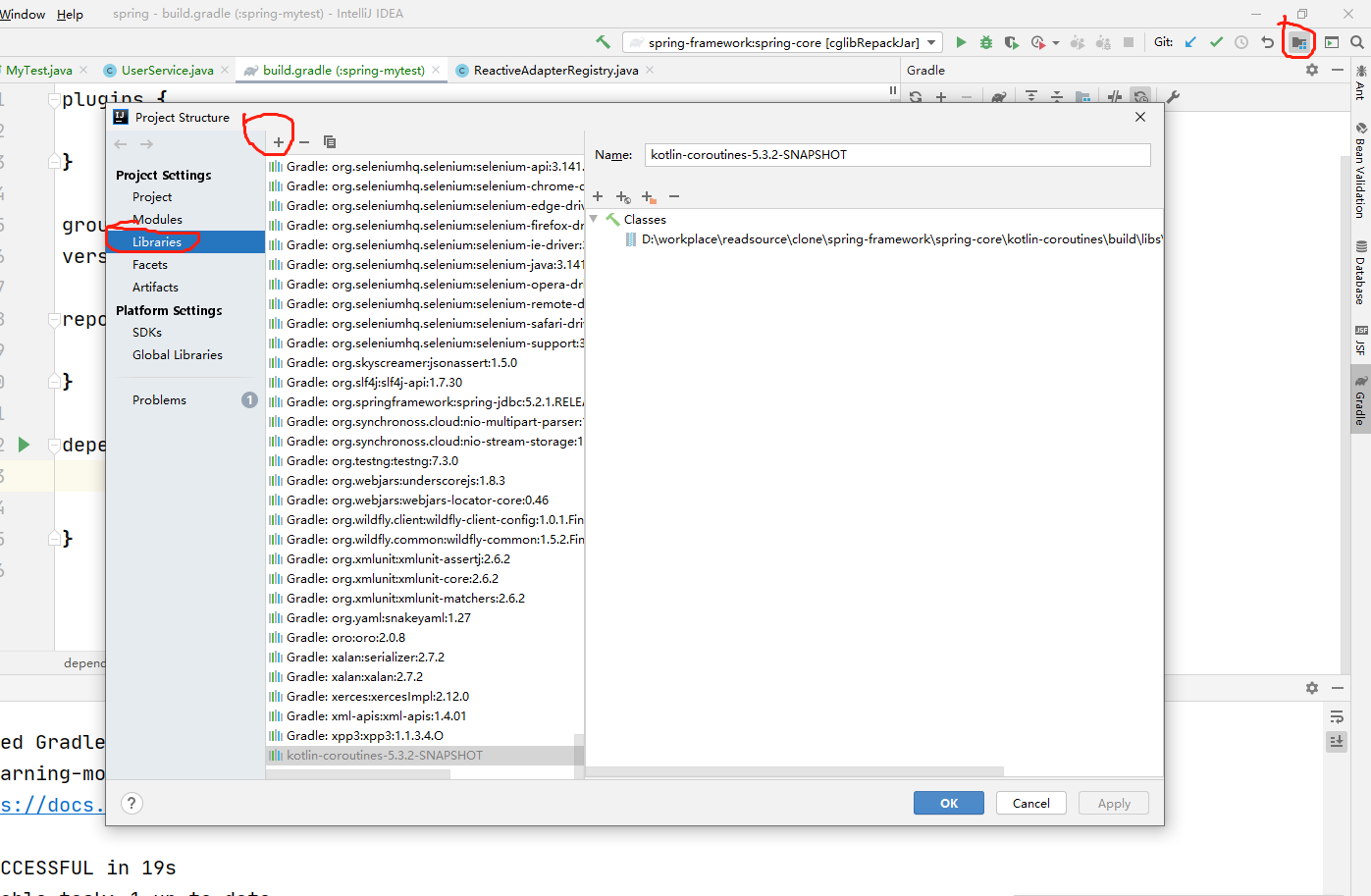Remove selected library with minus icon
1371x896 pixels.
(x=304, y=142)
